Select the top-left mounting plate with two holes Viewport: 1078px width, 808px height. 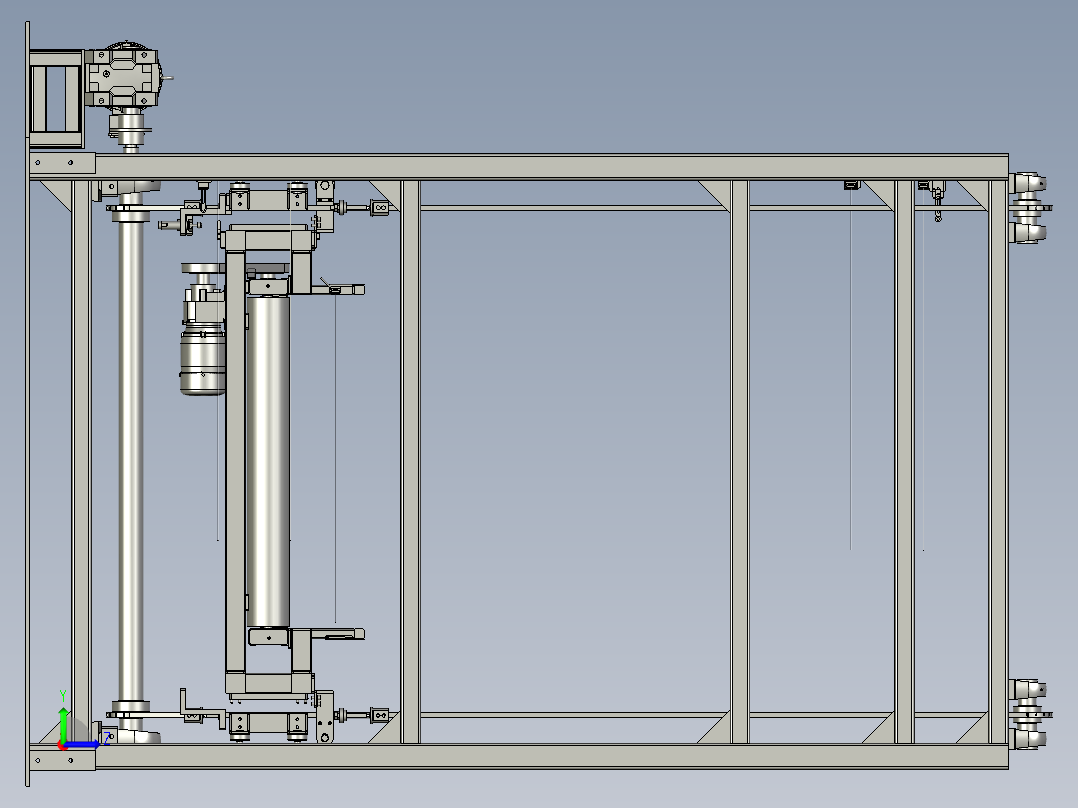coord(63,164)
